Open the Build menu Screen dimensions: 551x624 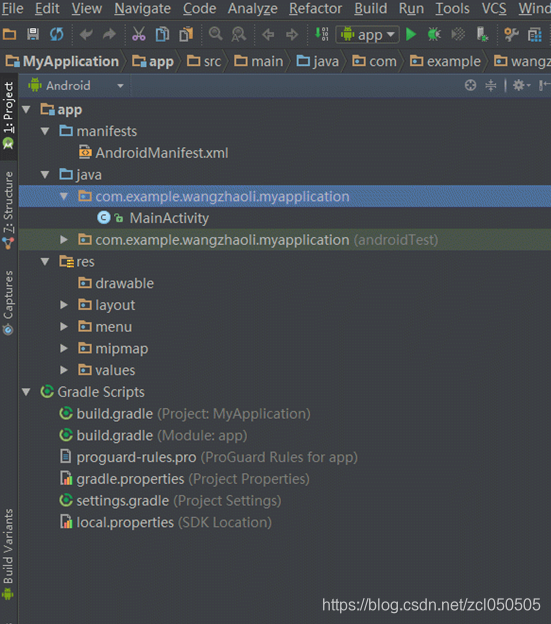[x=370, y=8]
